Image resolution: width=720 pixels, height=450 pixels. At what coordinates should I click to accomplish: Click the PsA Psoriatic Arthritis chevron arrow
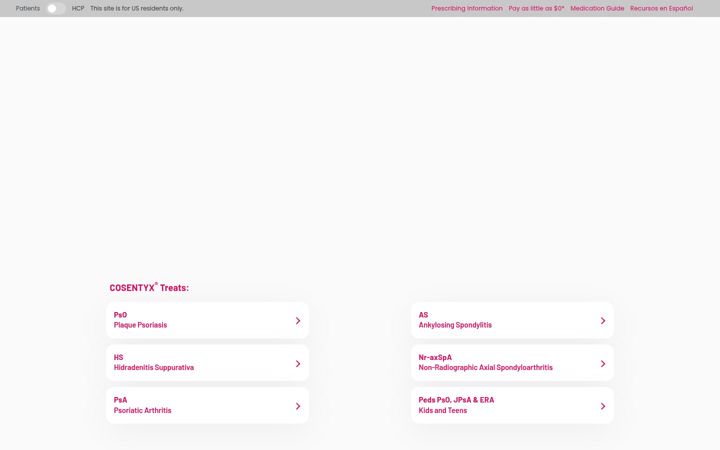[298, 406]
